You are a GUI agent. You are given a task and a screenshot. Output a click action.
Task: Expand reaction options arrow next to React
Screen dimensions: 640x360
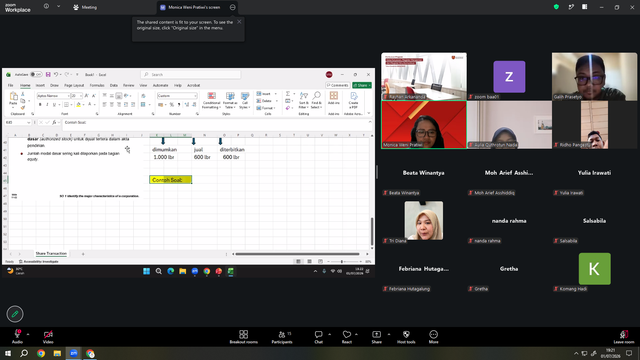tap(356, 334)
